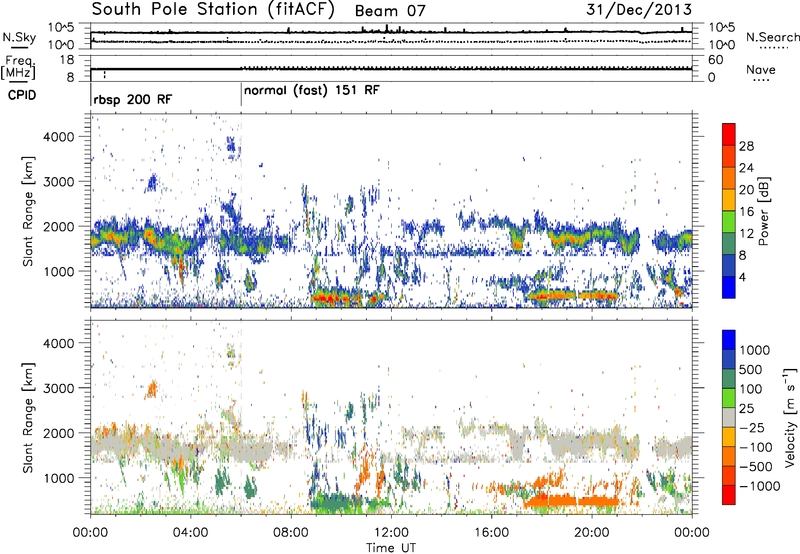Screen dimensions: 800x554
Task: Pick the red top segment of the Power colorbar
Action: coord(729,135)
